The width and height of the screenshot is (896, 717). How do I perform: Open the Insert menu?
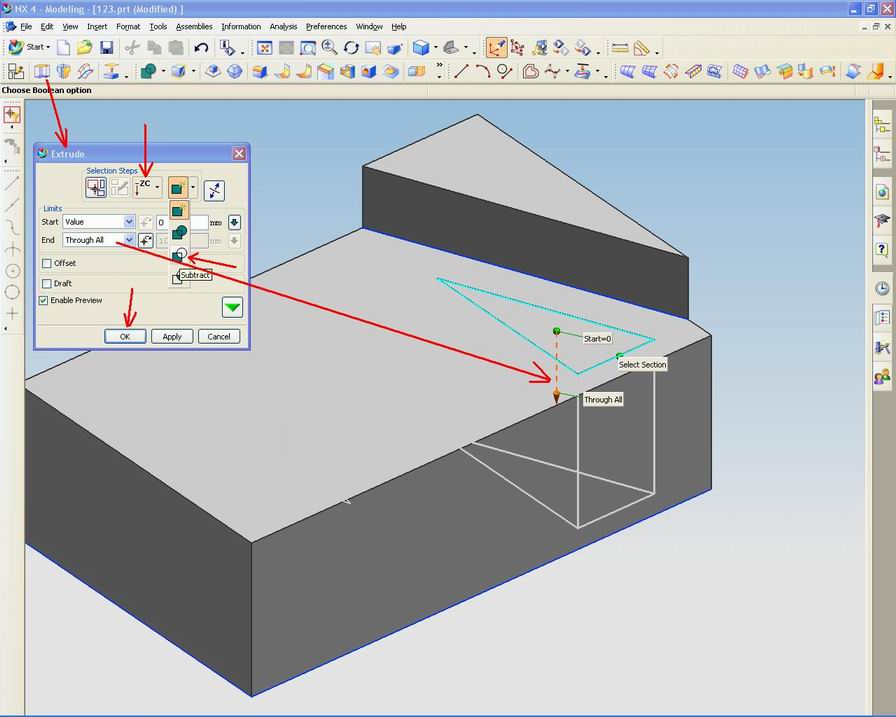[x=97, y=26]
